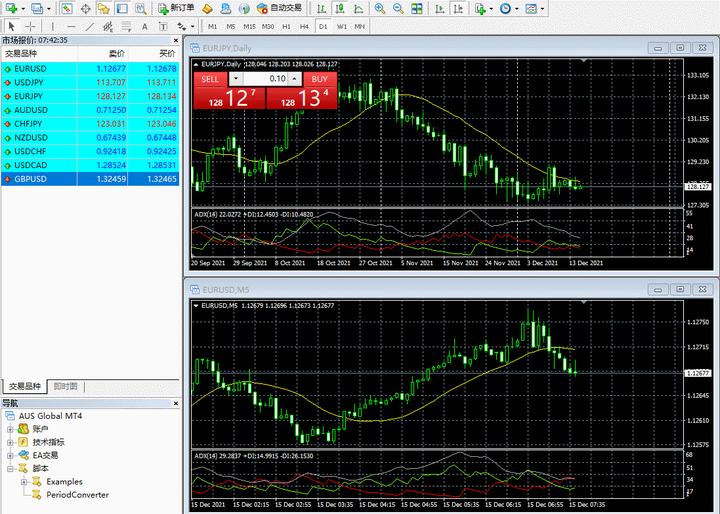This screenshot has width=720, height=514.
Task: Switch to candlestick chart display
Action: pos(340,8)
